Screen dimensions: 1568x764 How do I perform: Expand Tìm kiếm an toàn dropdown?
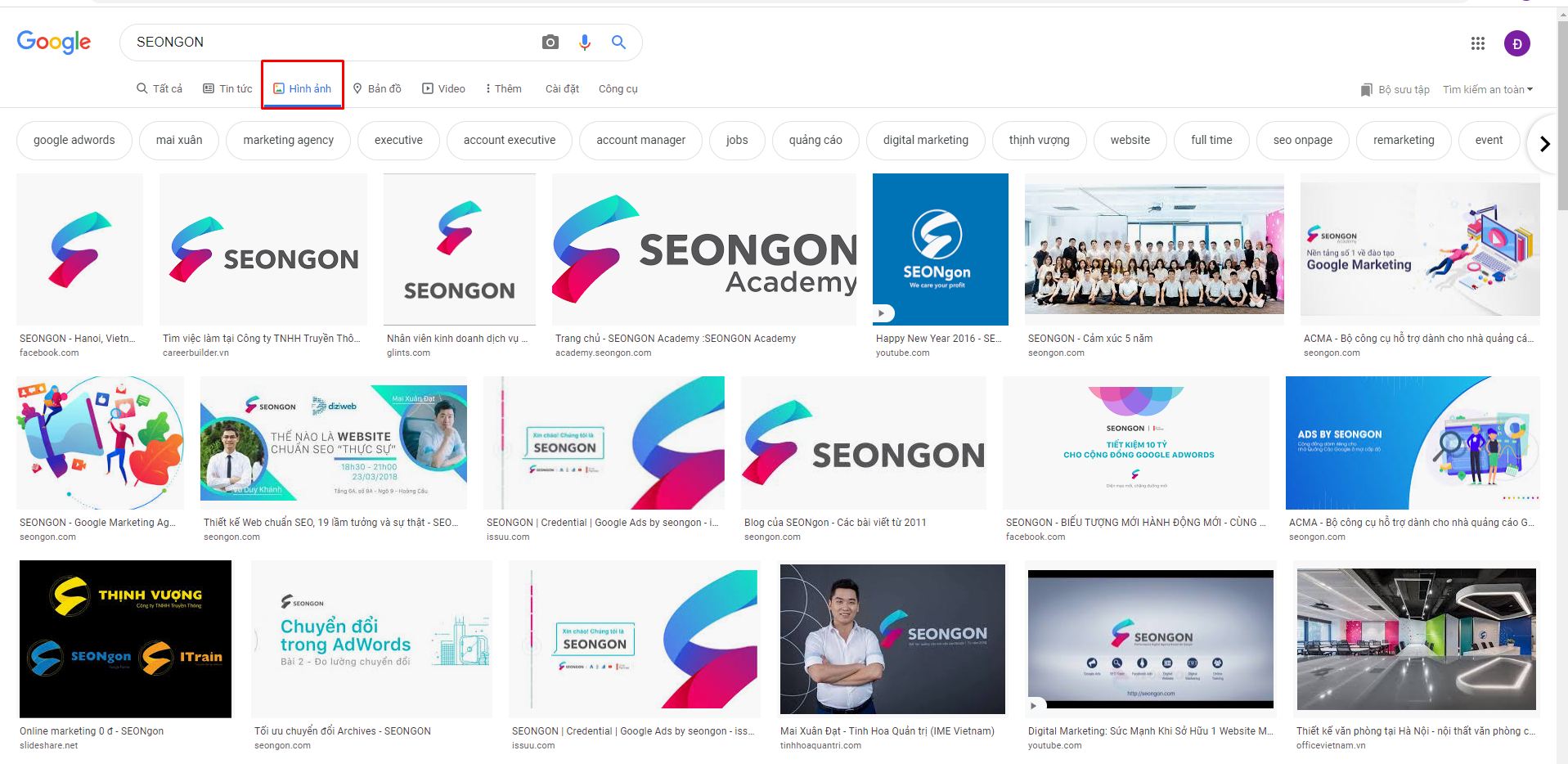click(x=1488, y=89)
